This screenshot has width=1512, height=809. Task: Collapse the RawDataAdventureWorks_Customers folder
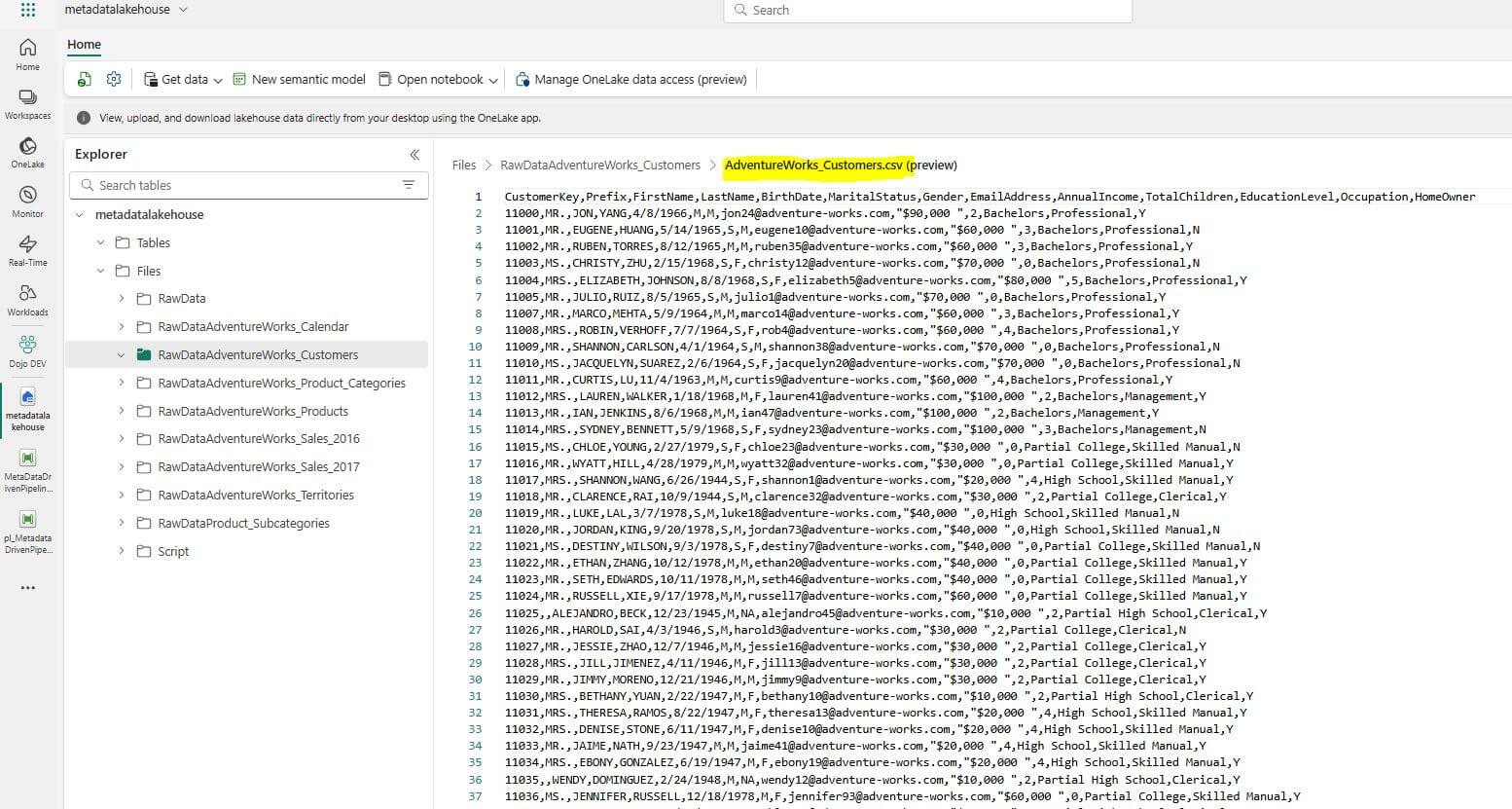(122, 355)
